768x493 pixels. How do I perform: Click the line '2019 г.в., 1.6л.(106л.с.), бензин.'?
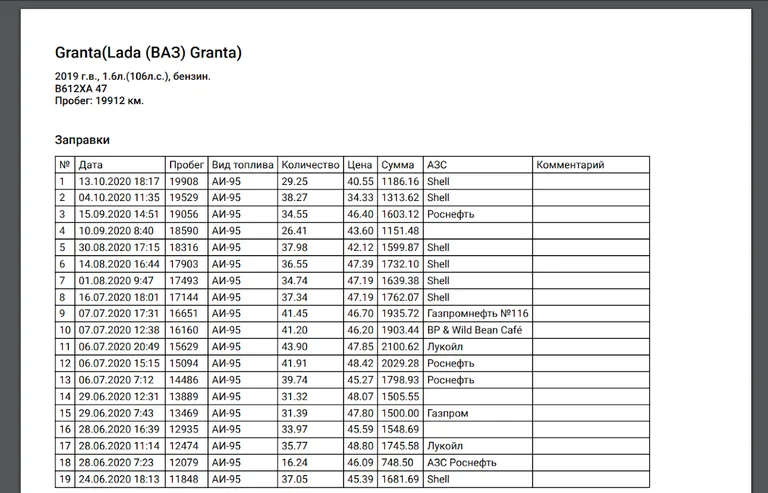pos(133,76)
